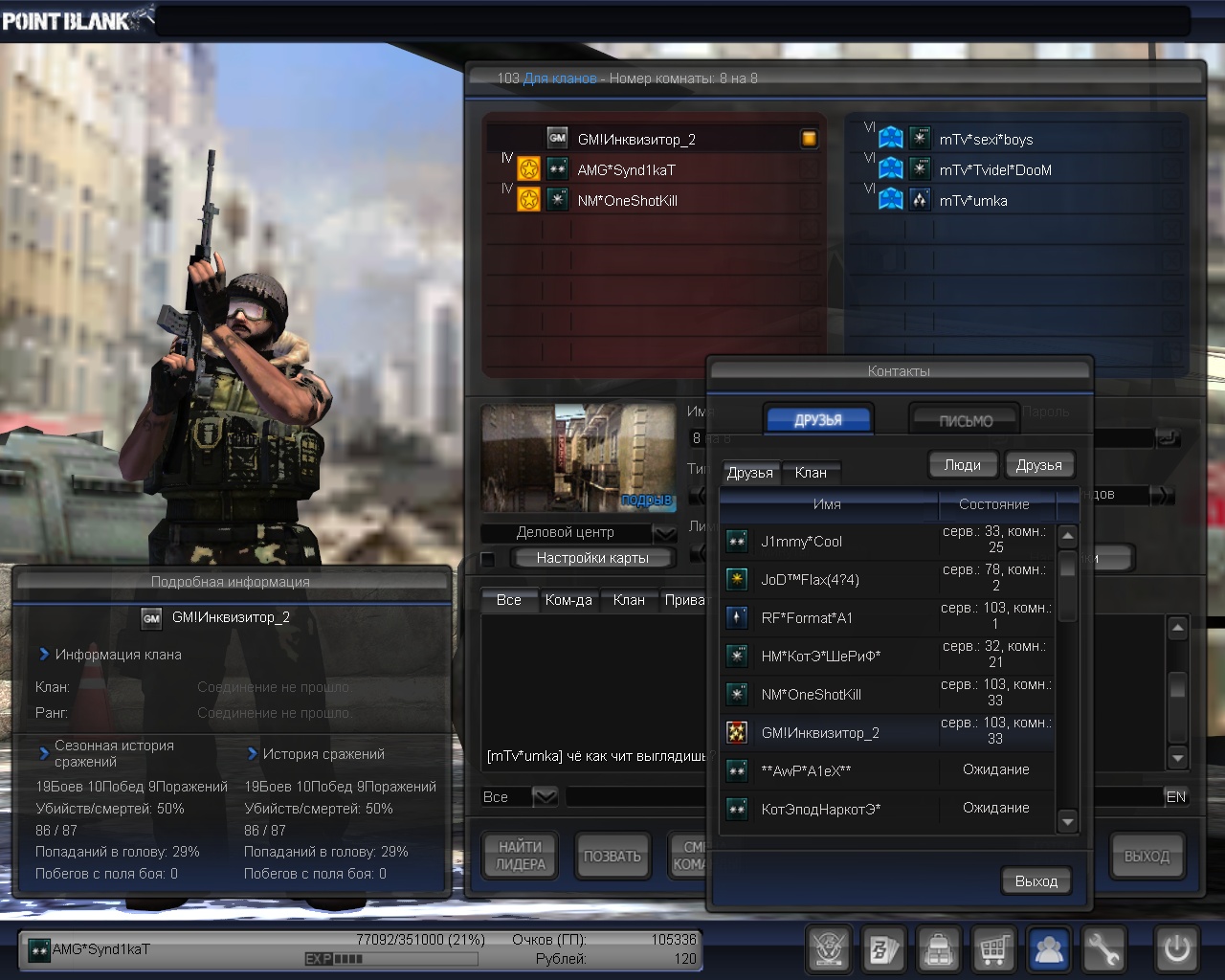Select the Ком-да chat tab
The width and height of the screenshot is (1225, 980).
(x=568, y=600)
